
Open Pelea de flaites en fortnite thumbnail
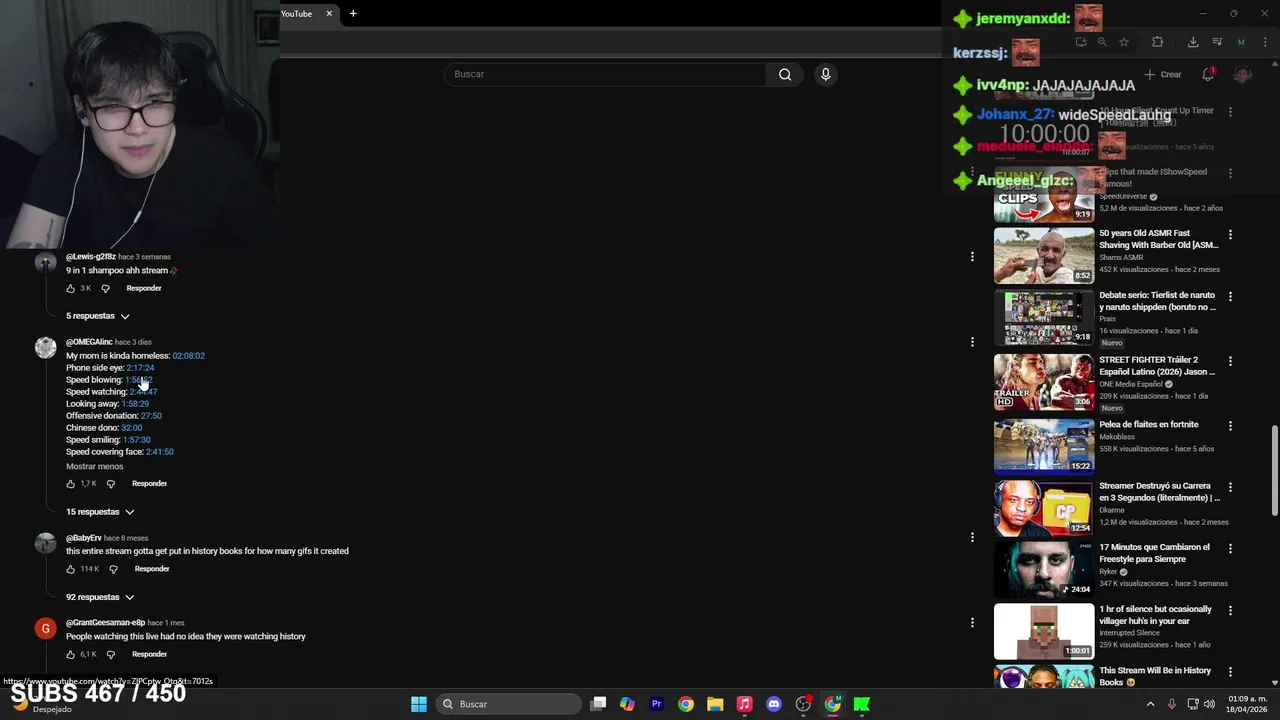[1044, 445]
